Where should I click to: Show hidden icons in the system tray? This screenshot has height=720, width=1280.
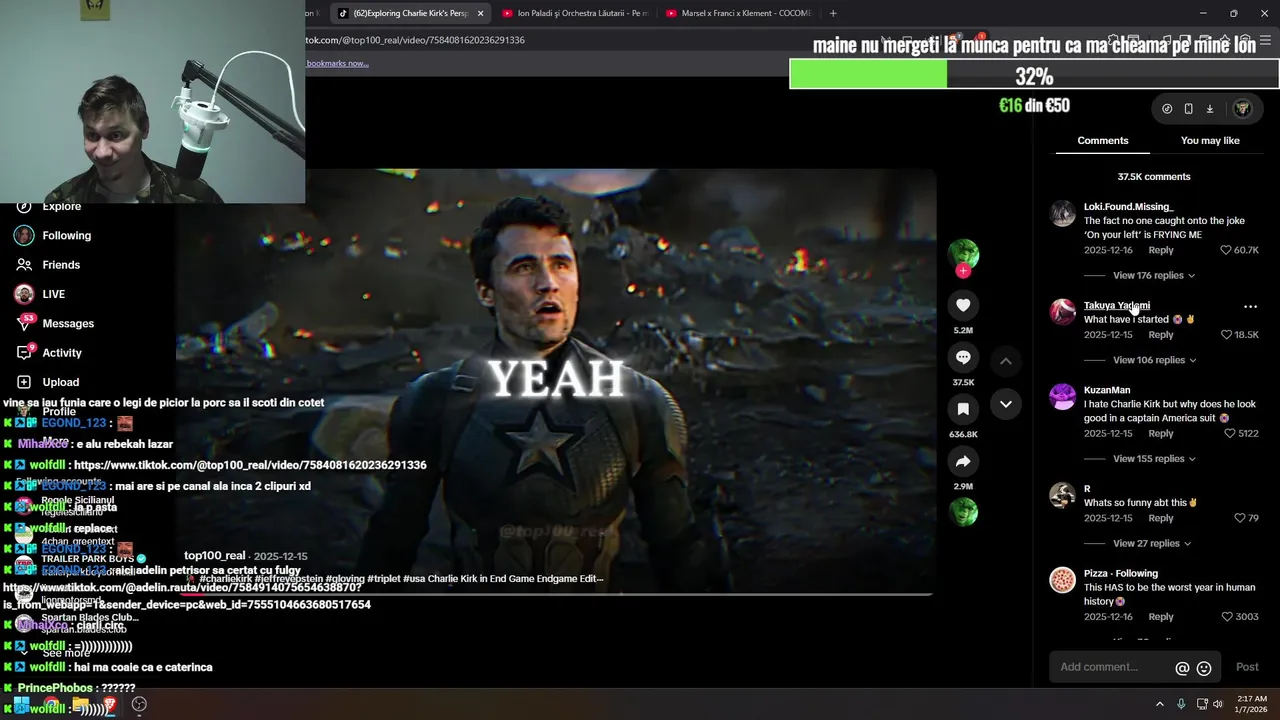[1160, 704]
